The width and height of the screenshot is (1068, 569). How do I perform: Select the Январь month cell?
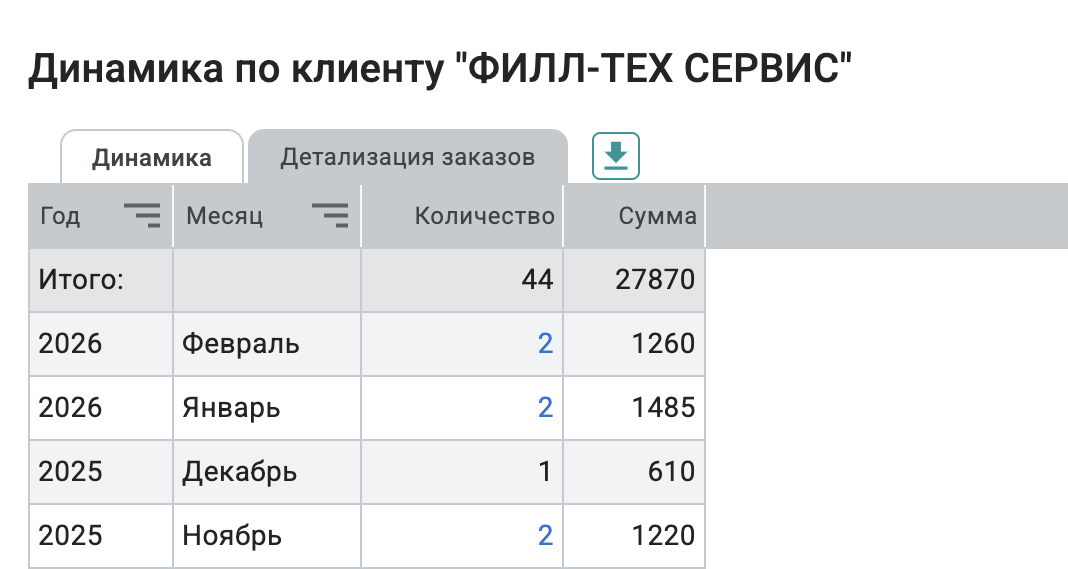[x=231, y=408]
